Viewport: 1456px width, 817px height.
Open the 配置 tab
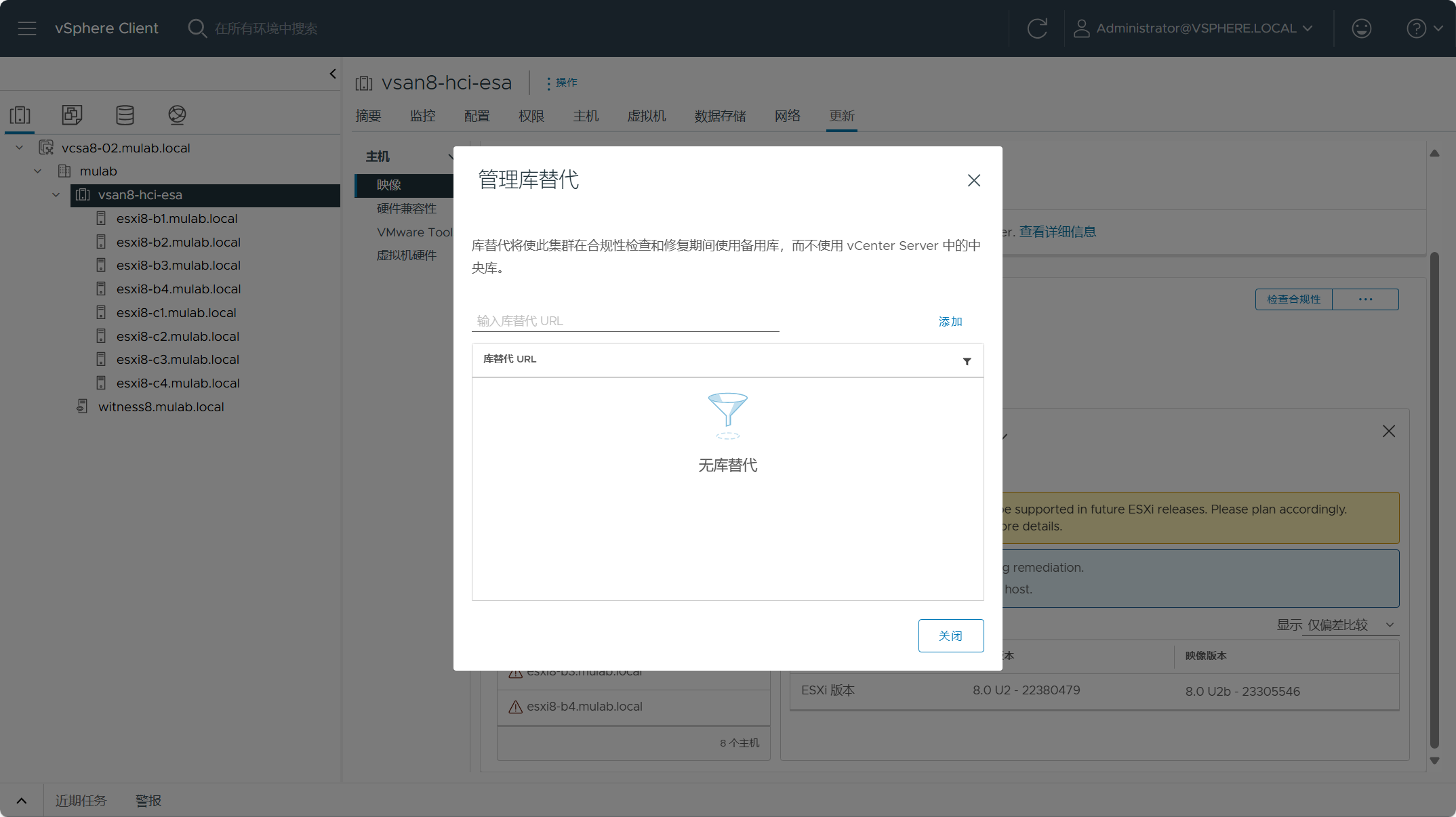(x=477, y=116)
